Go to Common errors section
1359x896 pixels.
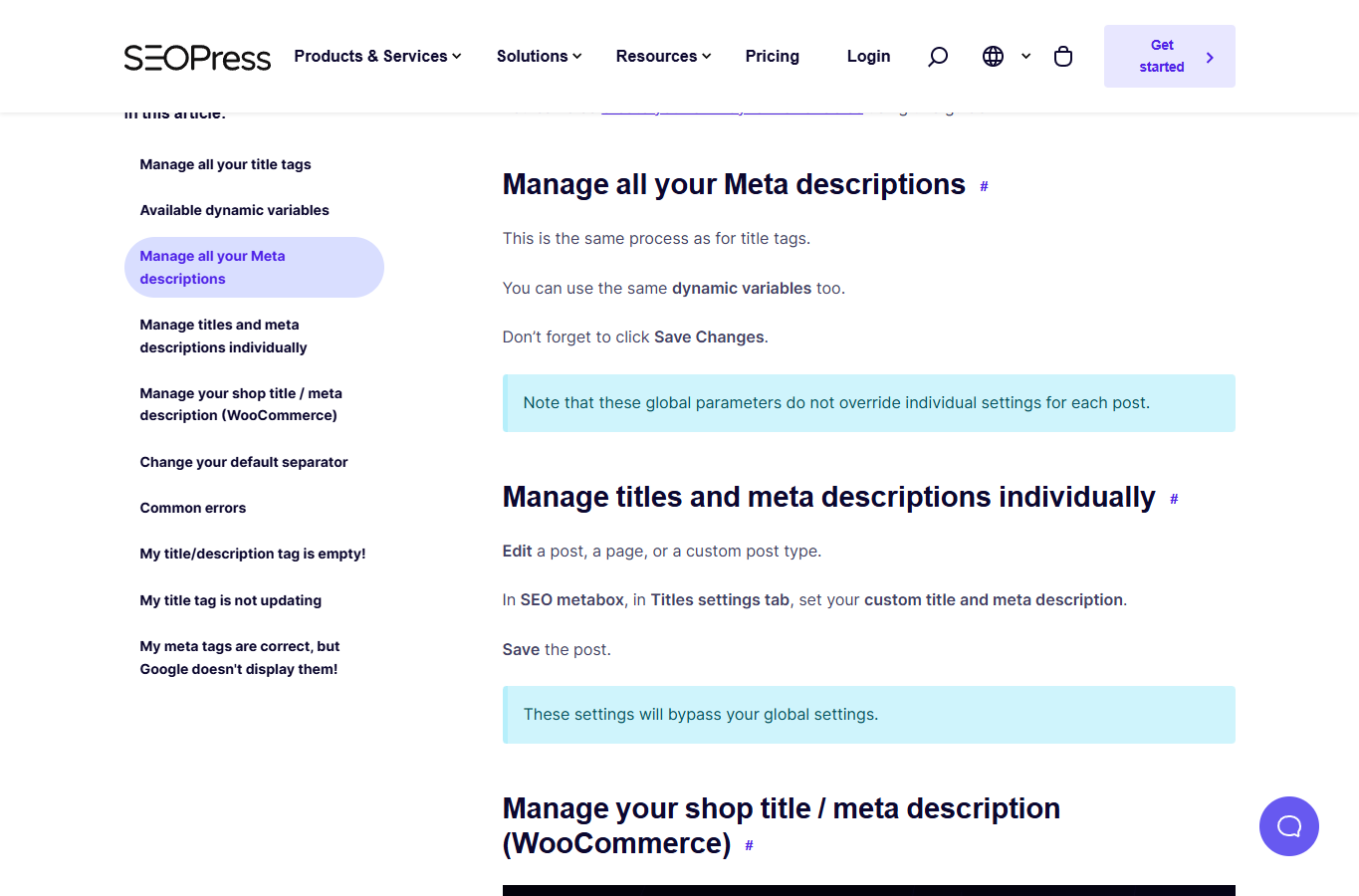pyautogui.click(x=192, y=508)
